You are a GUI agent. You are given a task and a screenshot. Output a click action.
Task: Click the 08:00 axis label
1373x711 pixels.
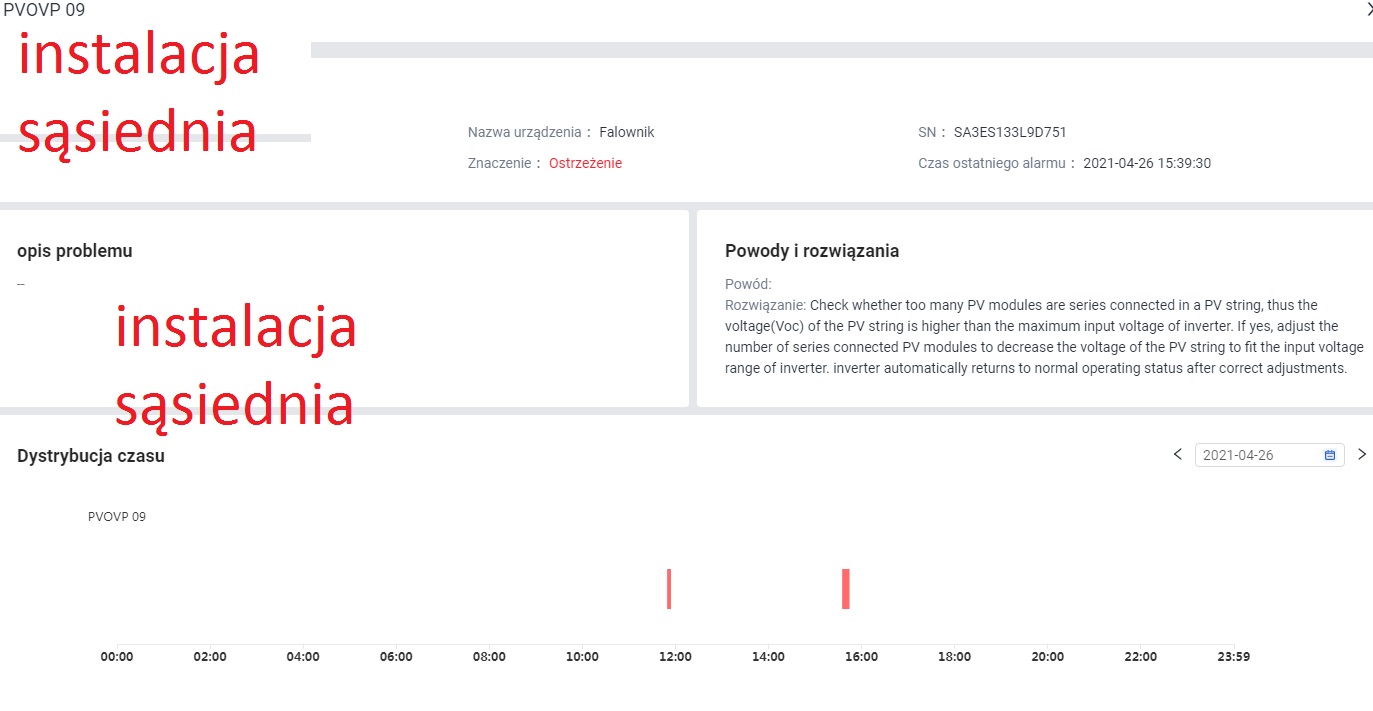coord(489,657)
